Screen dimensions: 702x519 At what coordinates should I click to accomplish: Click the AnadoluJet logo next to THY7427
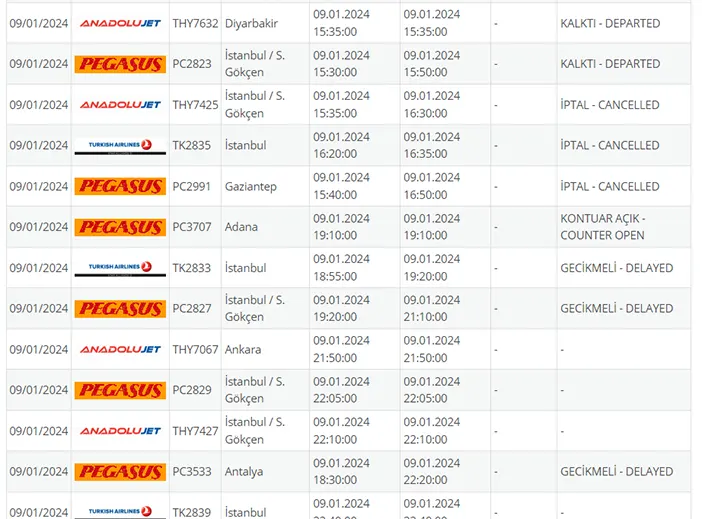tap(120, 431)
